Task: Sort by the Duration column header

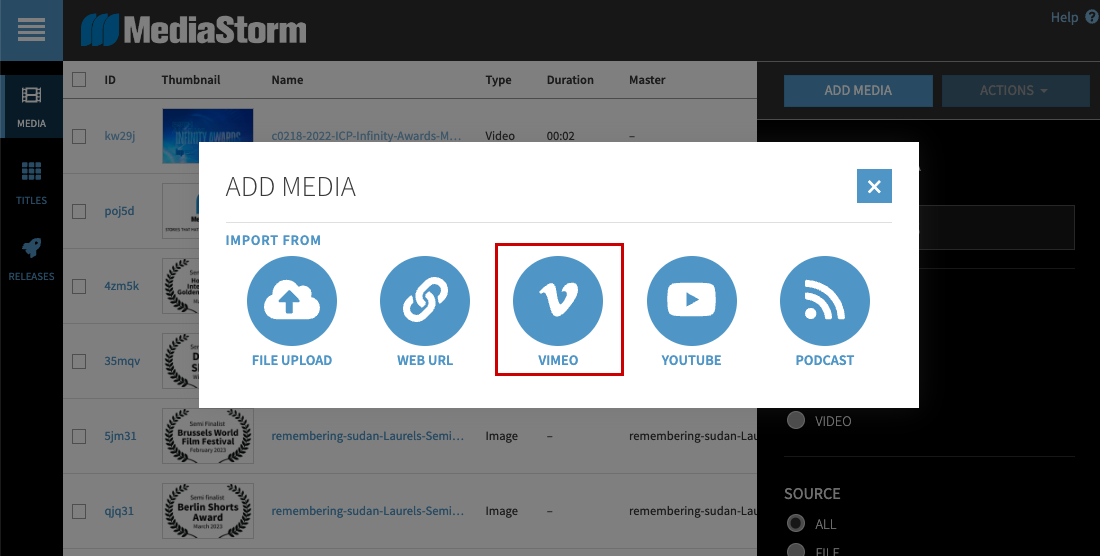Action: click(x=570, y=80)
